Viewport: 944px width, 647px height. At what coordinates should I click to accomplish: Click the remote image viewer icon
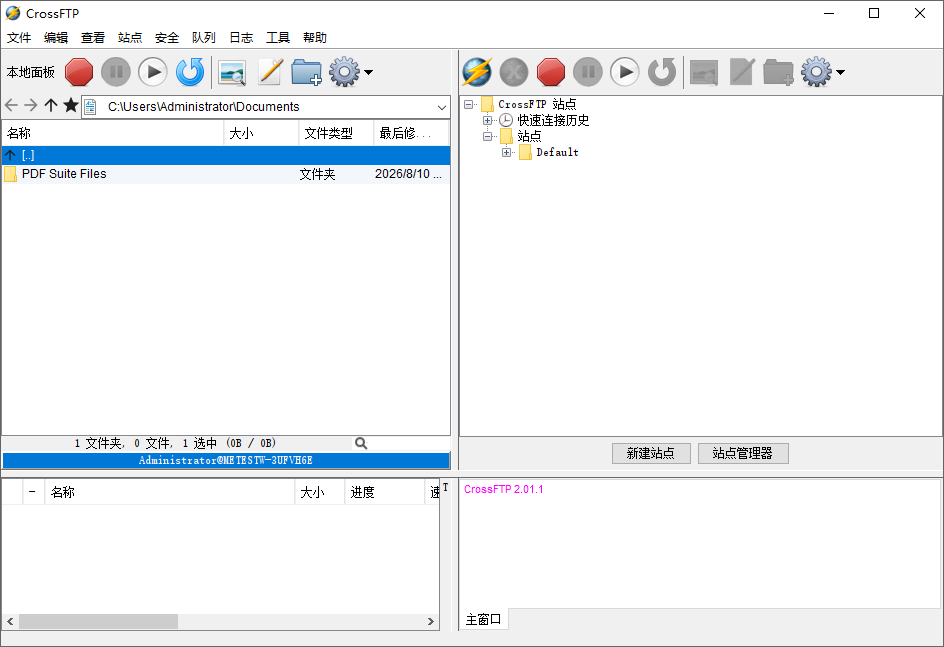(x=704, y=72)
